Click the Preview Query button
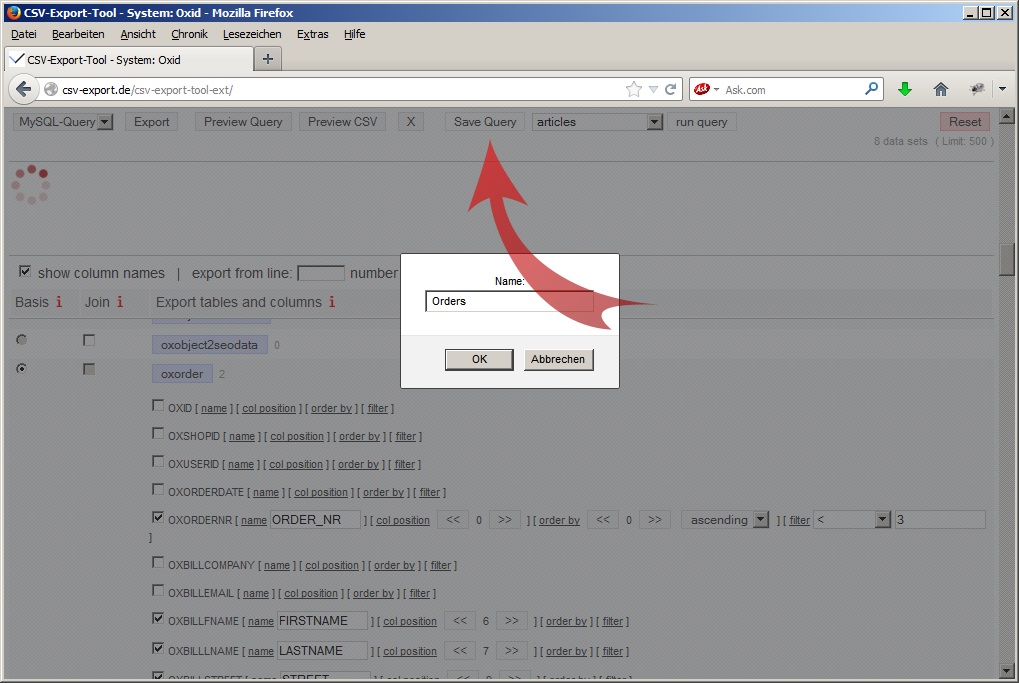1019x683 pixels. pos(243,122)
